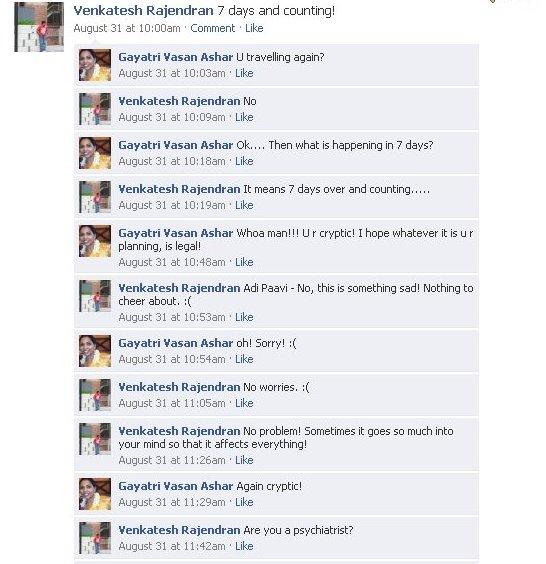Viewport: 546px width, 564px height.
Task: Like the 'Are you a psychiatrist?' comment
Action: click(x=244, y=546)
